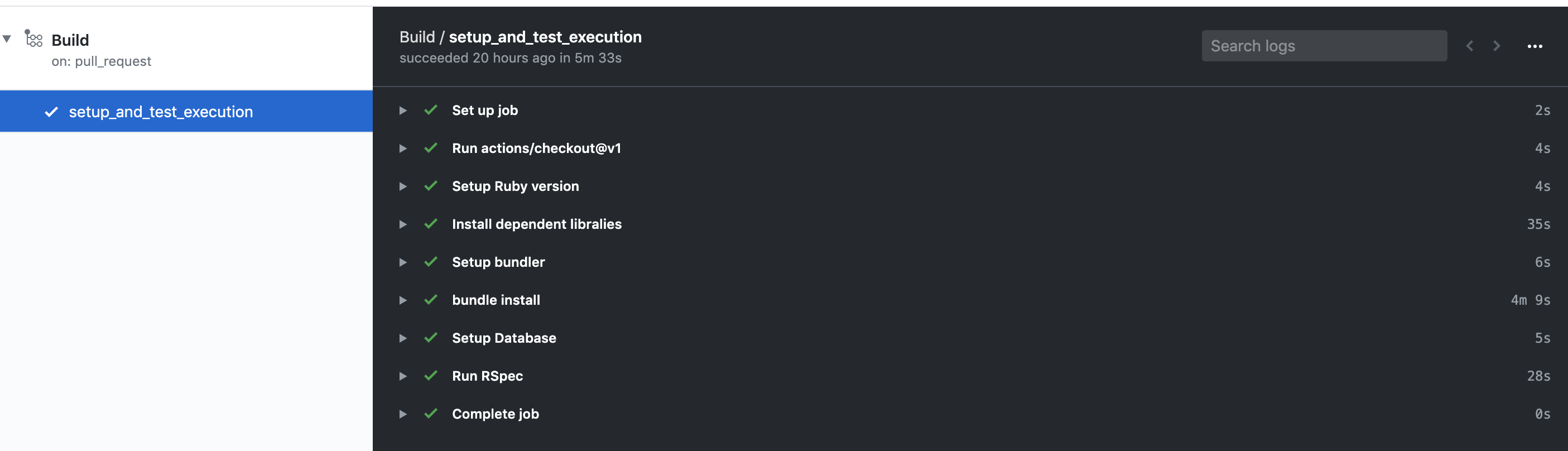Click the green checkmark beside Run RSpec
Viewport: 1568px width, 451px height.
pyautogui.click(x=431, y=376)
